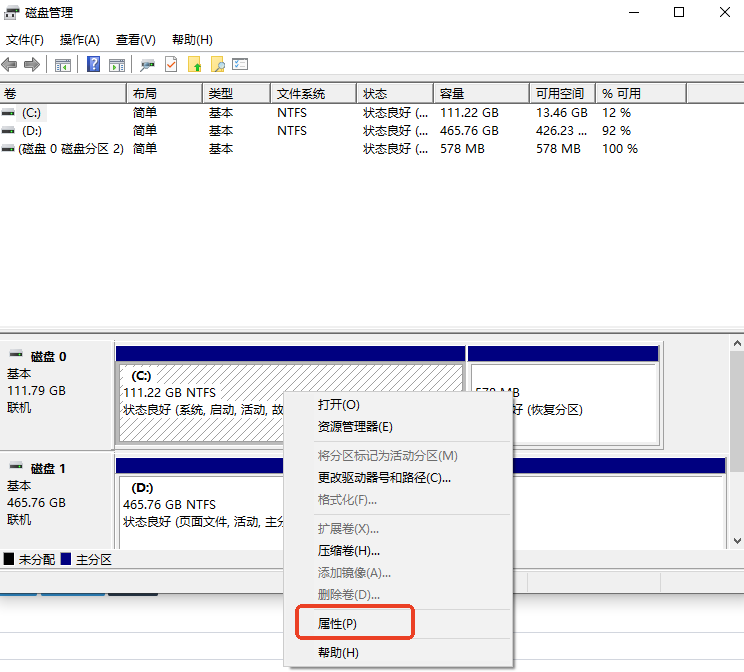Click the blue help question mark icon
The image size is (744, 672).
click(93, 65)
